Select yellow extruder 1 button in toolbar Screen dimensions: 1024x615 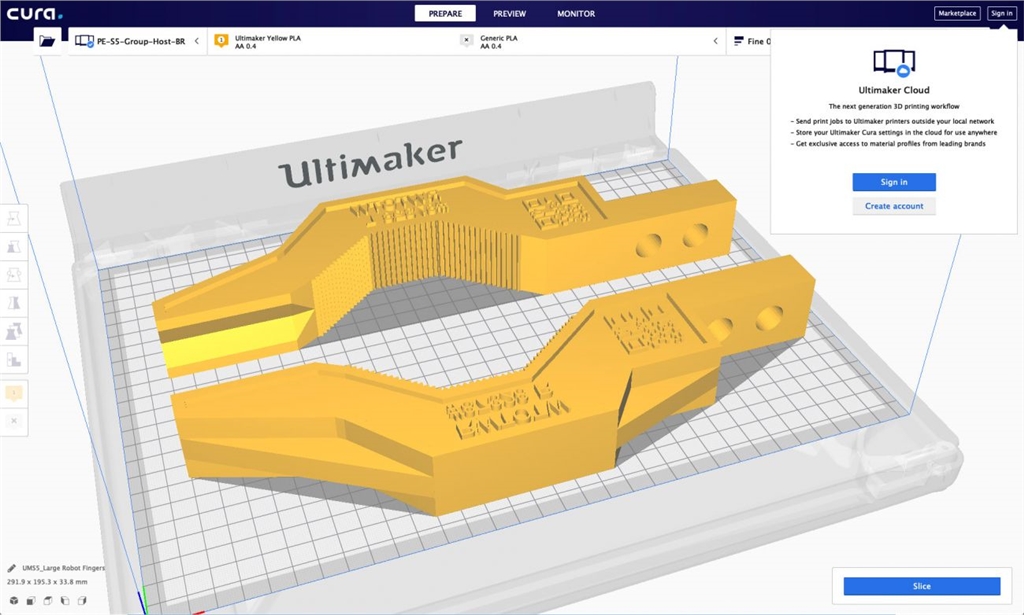tap(14, 393)
